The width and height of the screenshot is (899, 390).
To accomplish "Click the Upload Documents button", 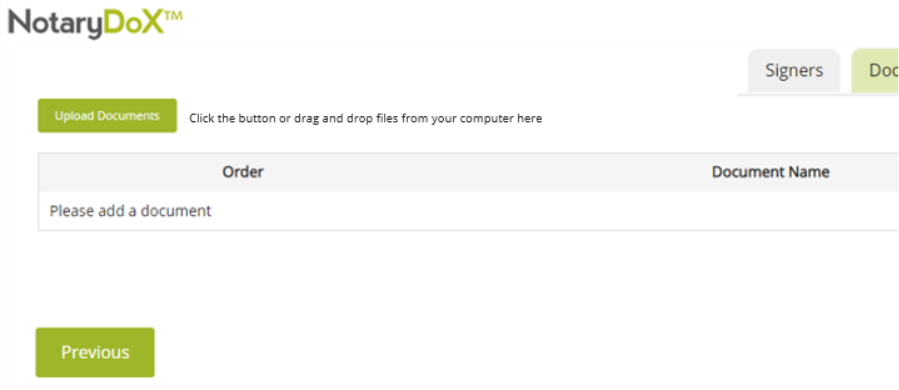I will [107, 116].
